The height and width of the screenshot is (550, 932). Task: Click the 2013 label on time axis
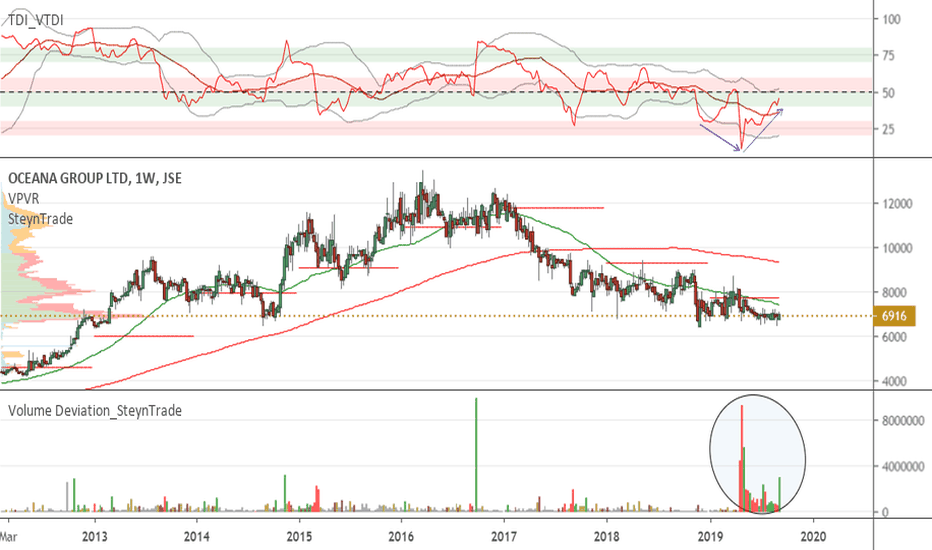(95, 536)
